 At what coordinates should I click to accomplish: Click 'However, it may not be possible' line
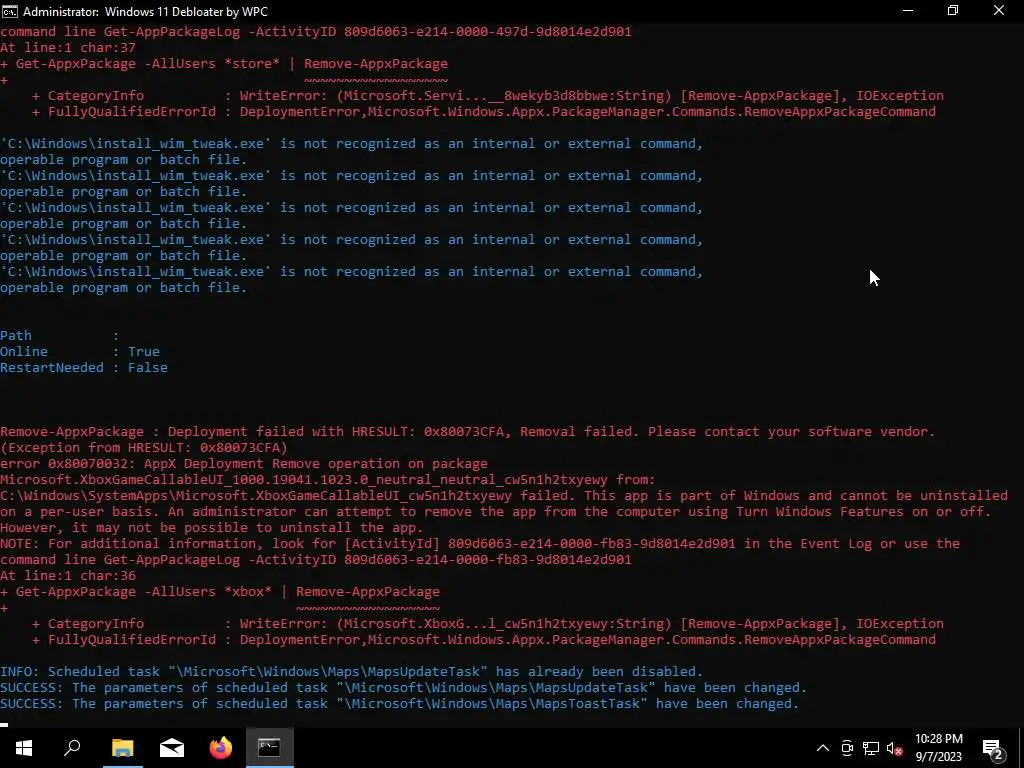tap(212, 527)
